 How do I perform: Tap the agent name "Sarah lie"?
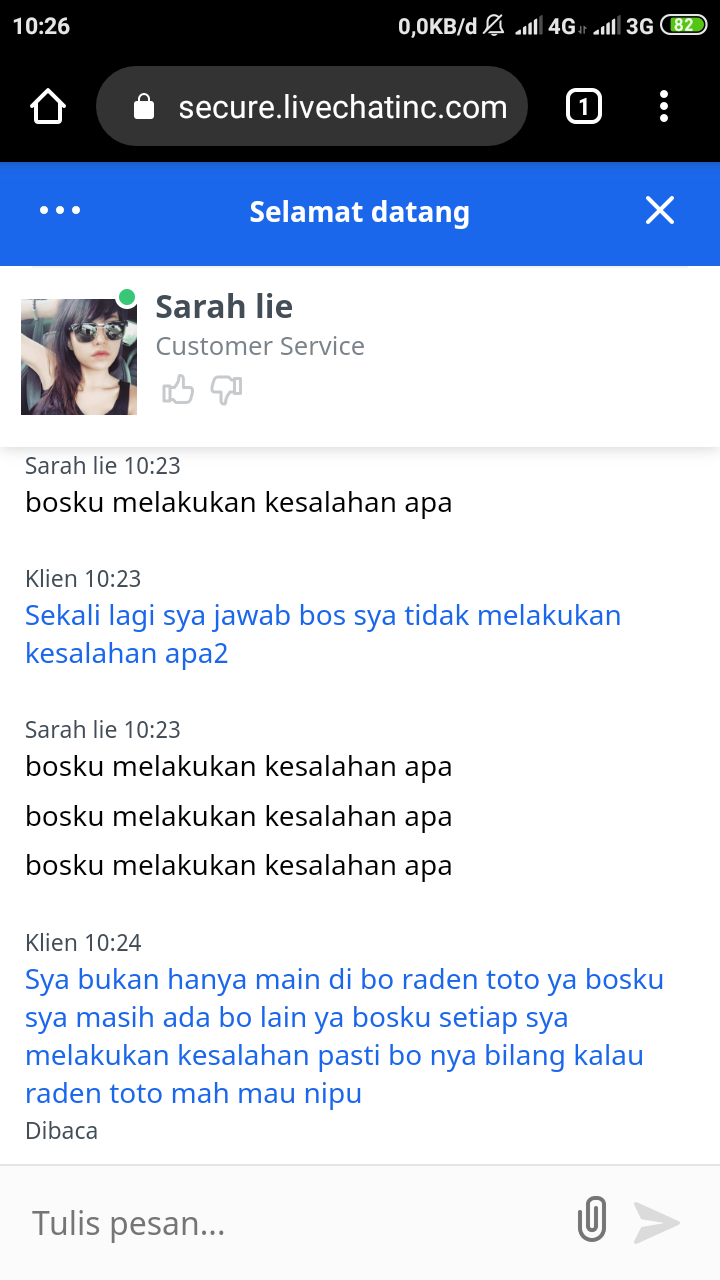[x=224, y=307]
